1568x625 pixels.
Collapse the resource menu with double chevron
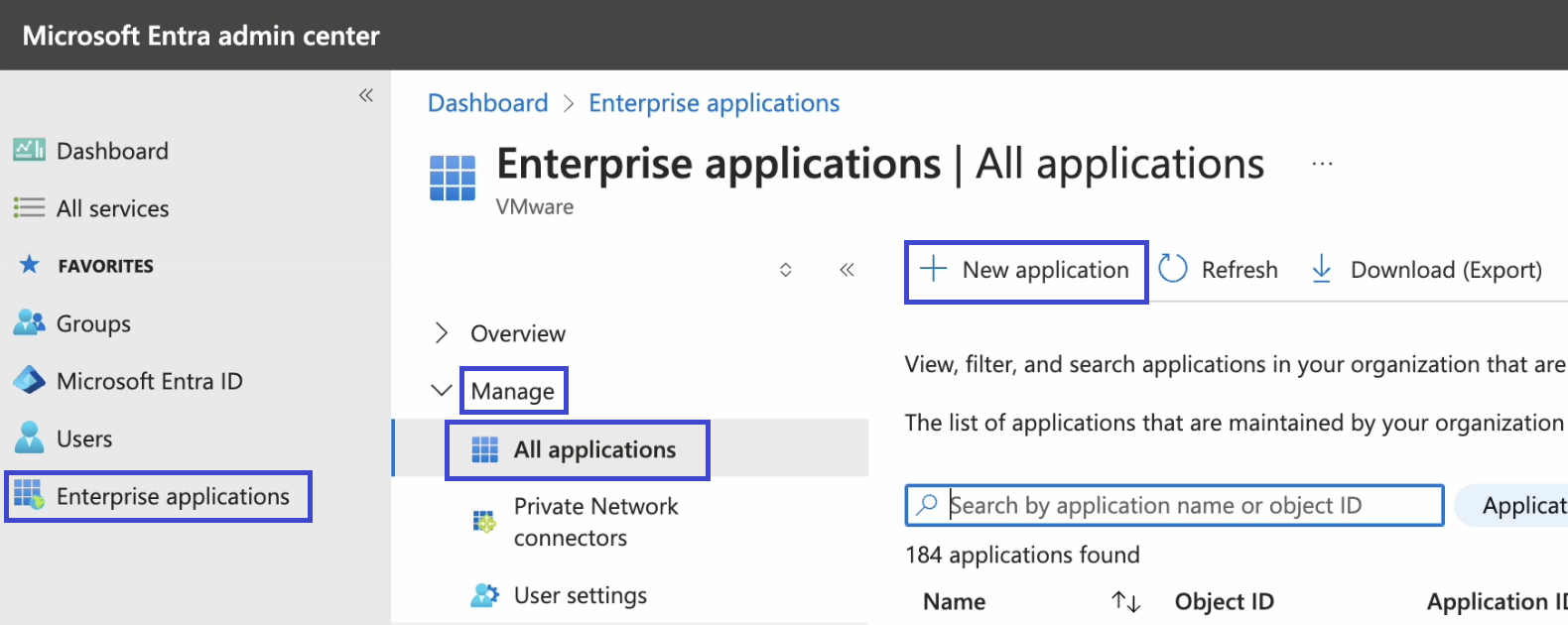[x=847, y=270]
